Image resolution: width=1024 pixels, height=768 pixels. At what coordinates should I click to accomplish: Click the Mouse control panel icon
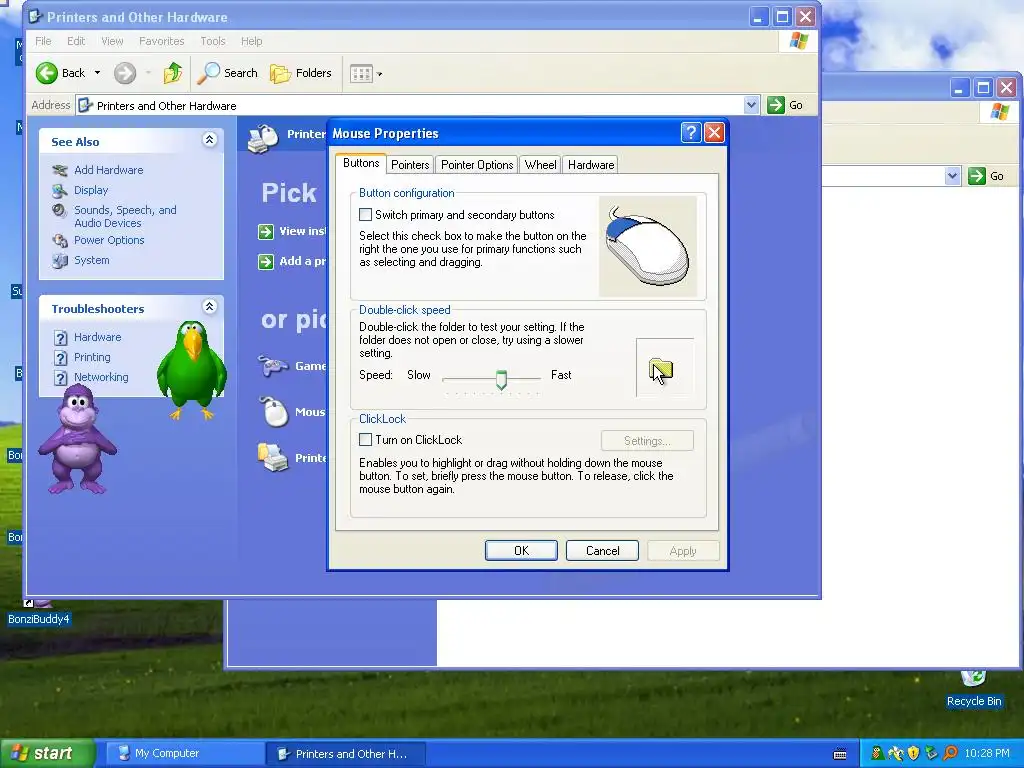(x=274, y=411)
